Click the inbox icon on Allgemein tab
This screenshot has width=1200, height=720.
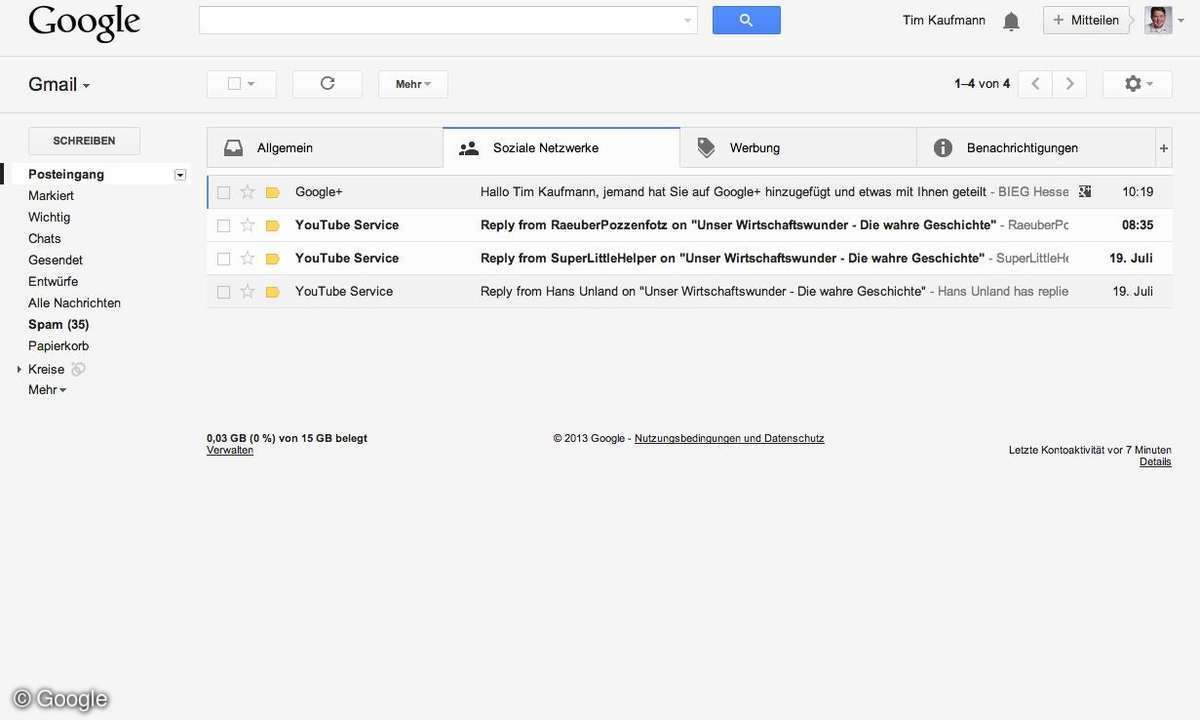pos(233,148)
